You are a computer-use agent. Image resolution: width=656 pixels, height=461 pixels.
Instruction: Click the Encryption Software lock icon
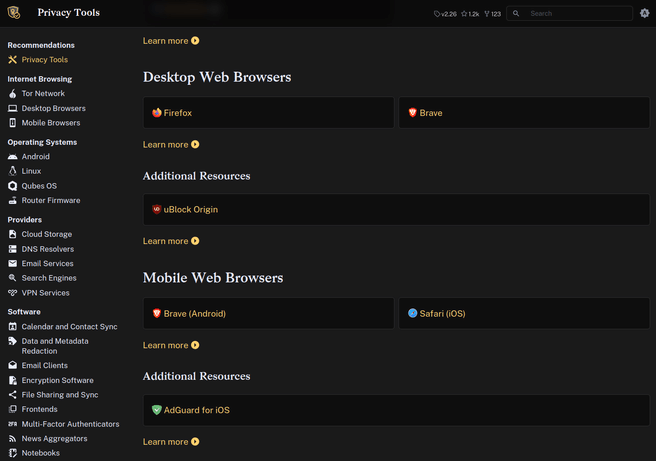pyautogui.click(x=13, y=380)
